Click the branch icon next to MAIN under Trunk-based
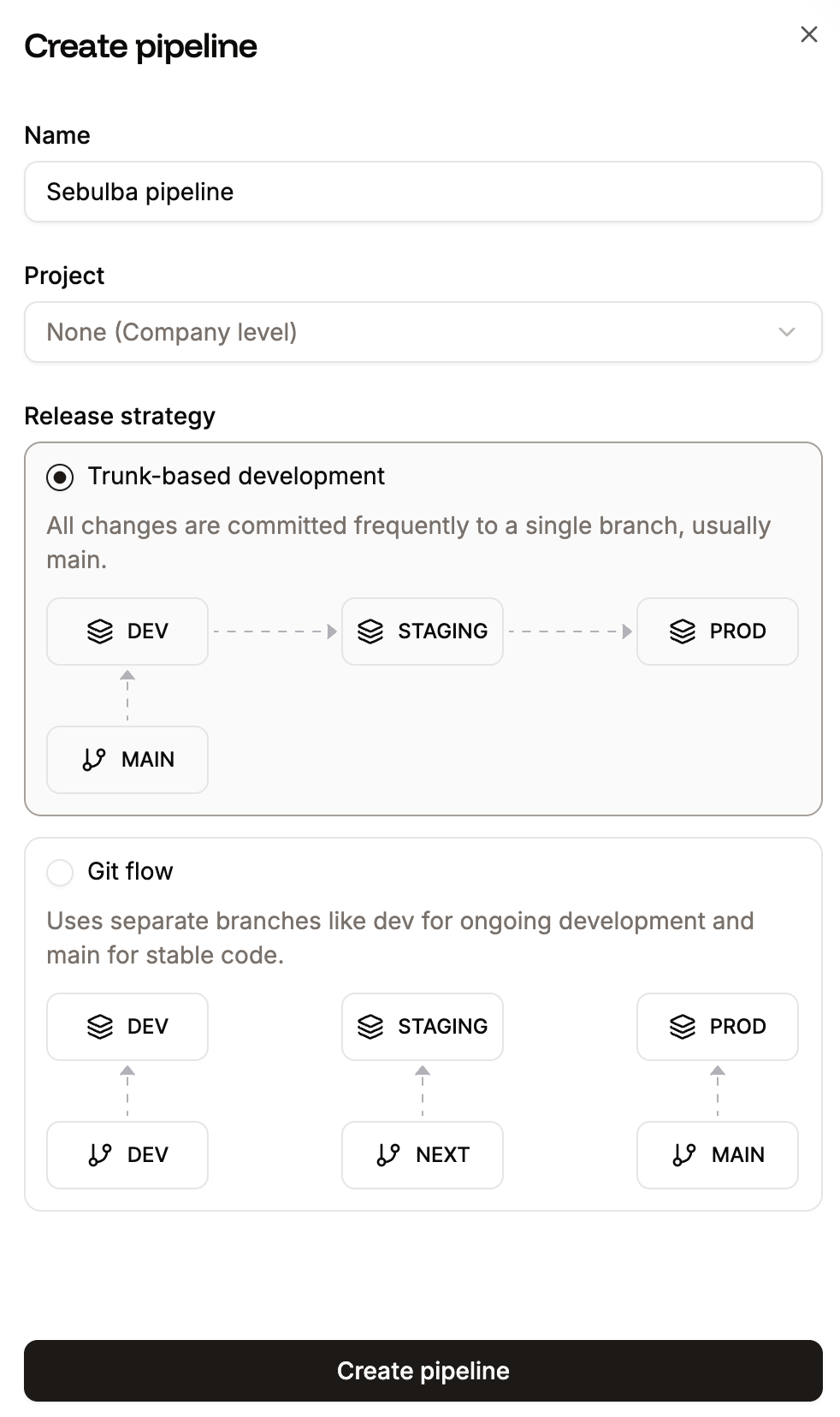 tap(94, 760)
